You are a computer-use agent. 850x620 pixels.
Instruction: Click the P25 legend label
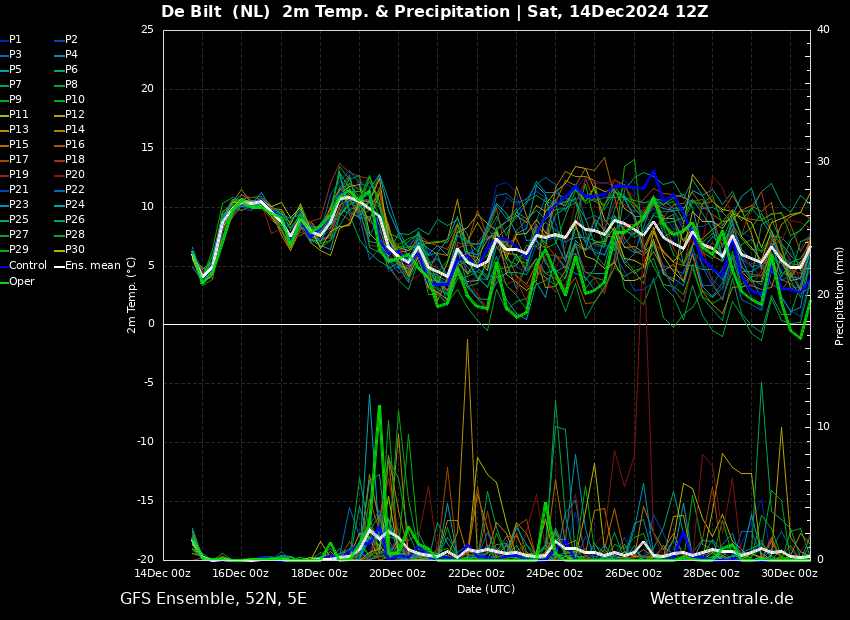coord(18,220)
